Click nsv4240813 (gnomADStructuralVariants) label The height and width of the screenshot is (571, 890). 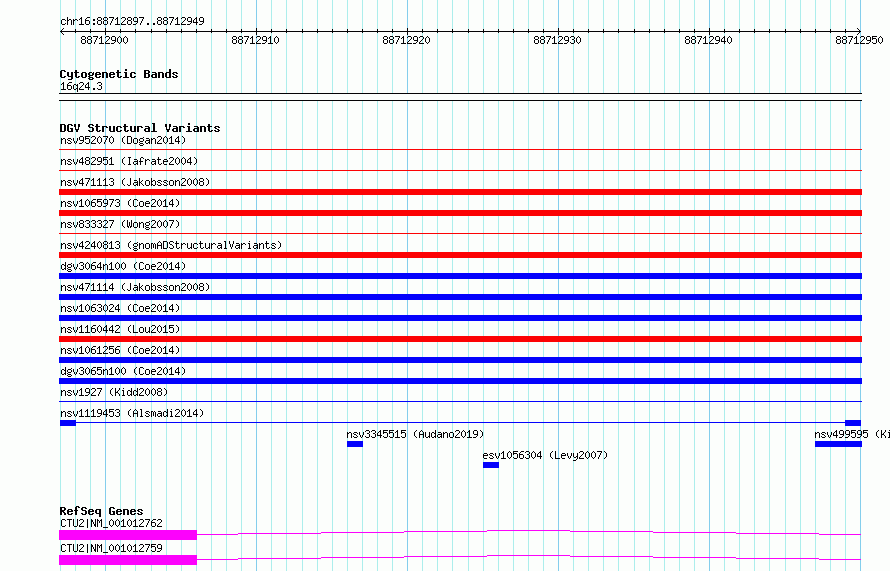point(171,245)
